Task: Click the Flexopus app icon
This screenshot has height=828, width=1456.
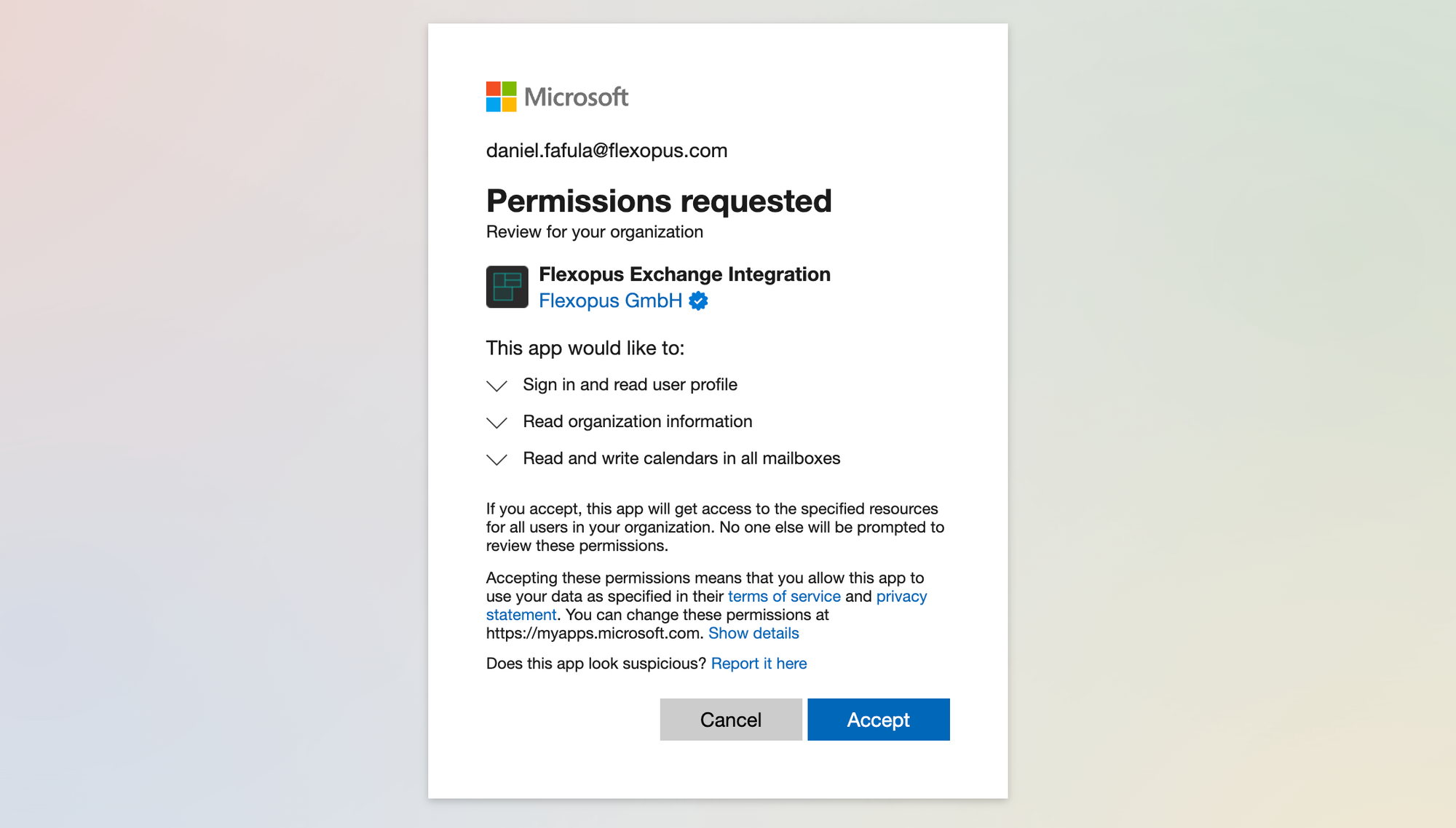Action: coord(507,287)
